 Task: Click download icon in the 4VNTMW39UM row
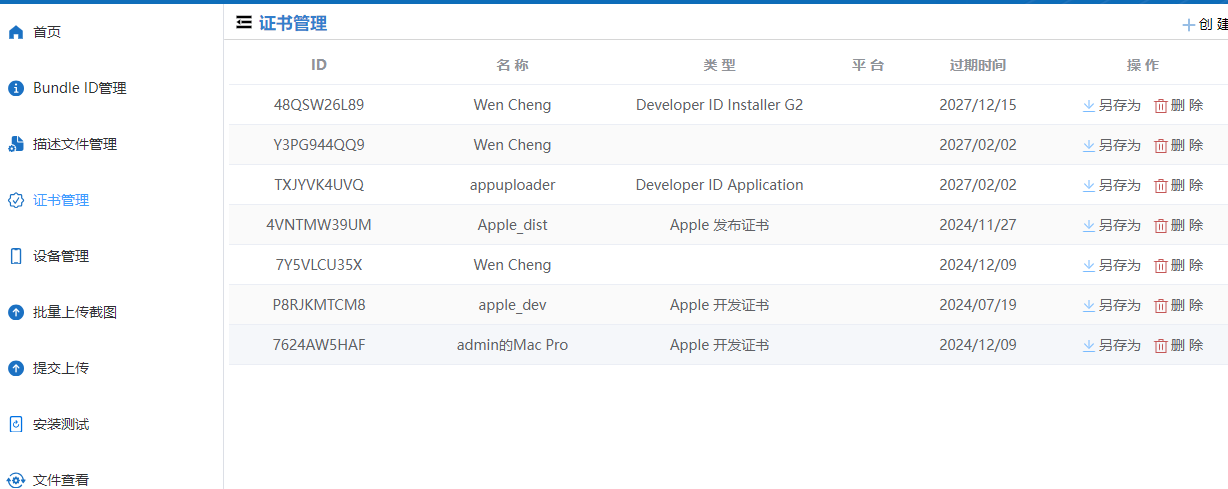[1089, 225]
